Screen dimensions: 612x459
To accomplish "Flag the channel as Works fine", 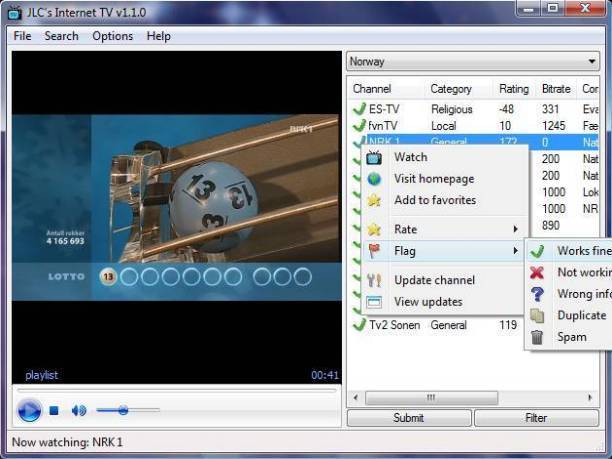I will tap(569, 251).
